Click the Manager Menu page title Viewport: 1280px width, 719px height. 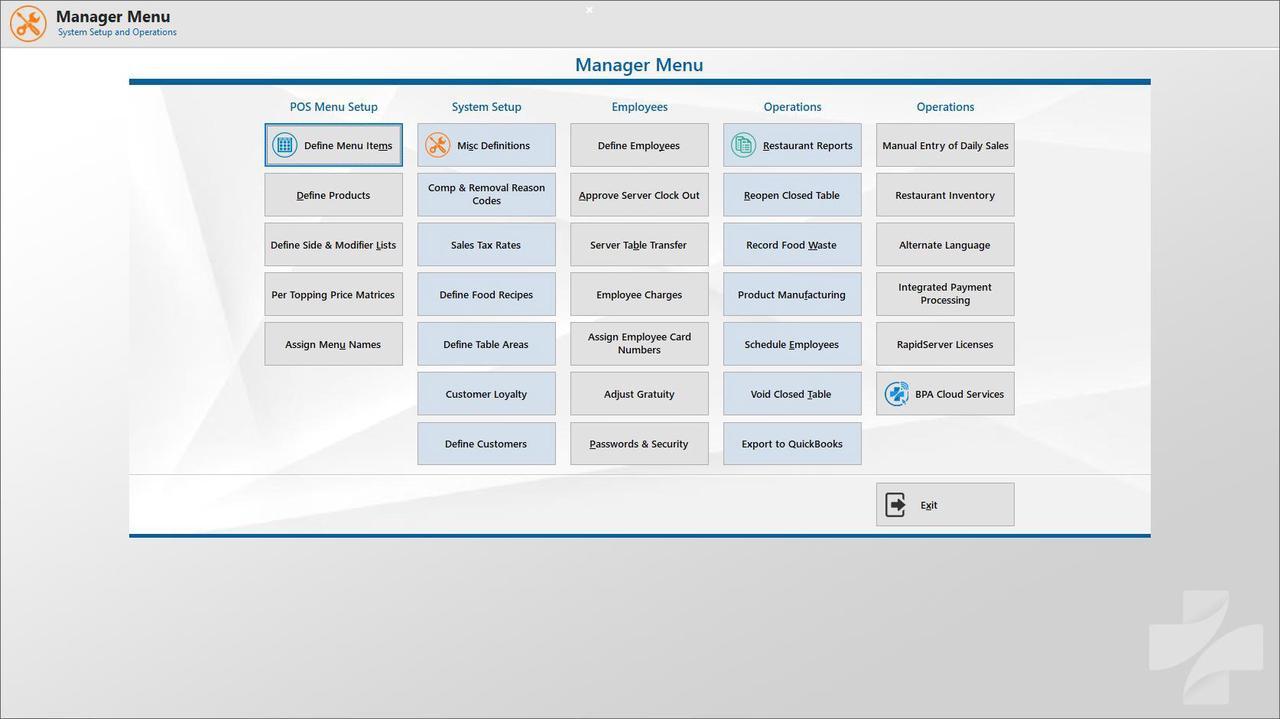(x=639, y=65)
